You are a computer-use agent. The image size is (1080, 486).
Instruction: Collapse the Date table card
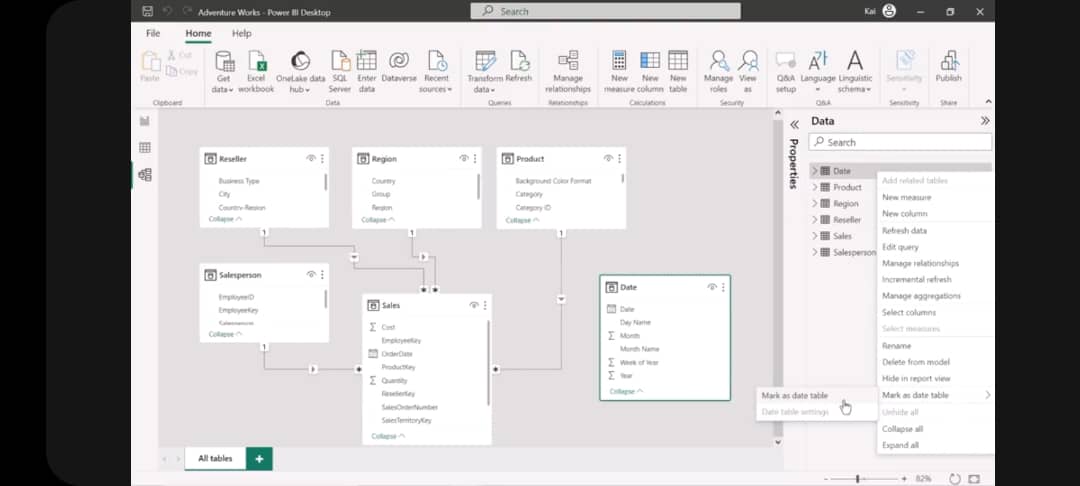pyautogui.click(x=626, y=391)
